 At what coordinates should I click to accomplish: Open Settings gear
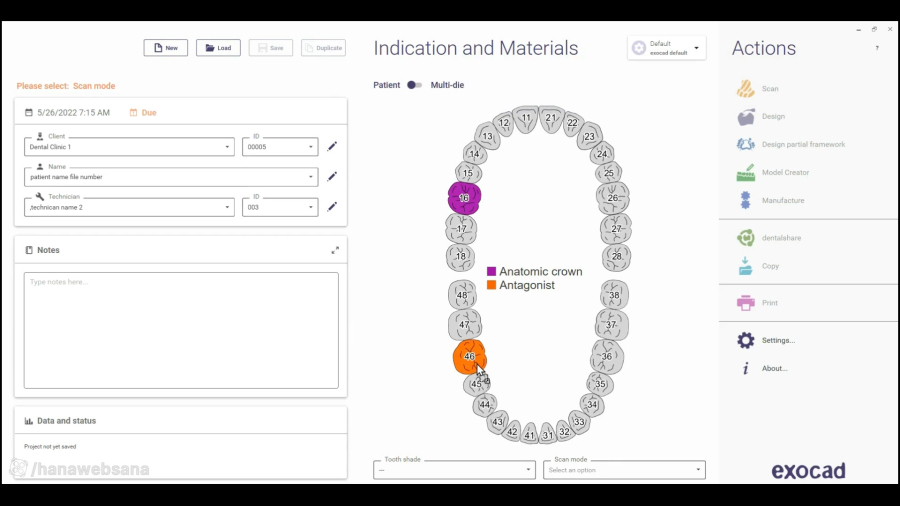745,341
